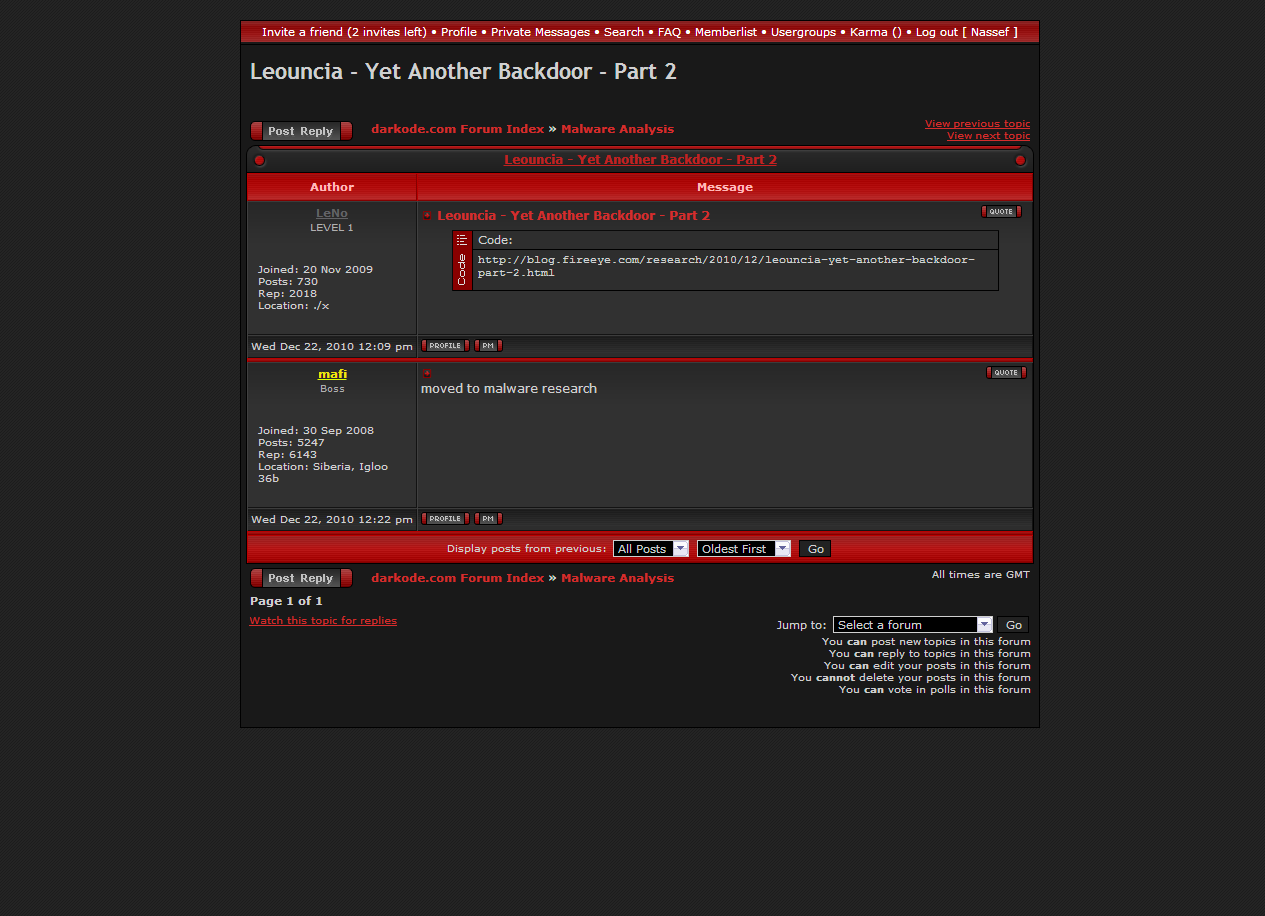Expand the All Posts dropdown
The height and width of the screenshot is (916, 1265).
click(651, 549)
